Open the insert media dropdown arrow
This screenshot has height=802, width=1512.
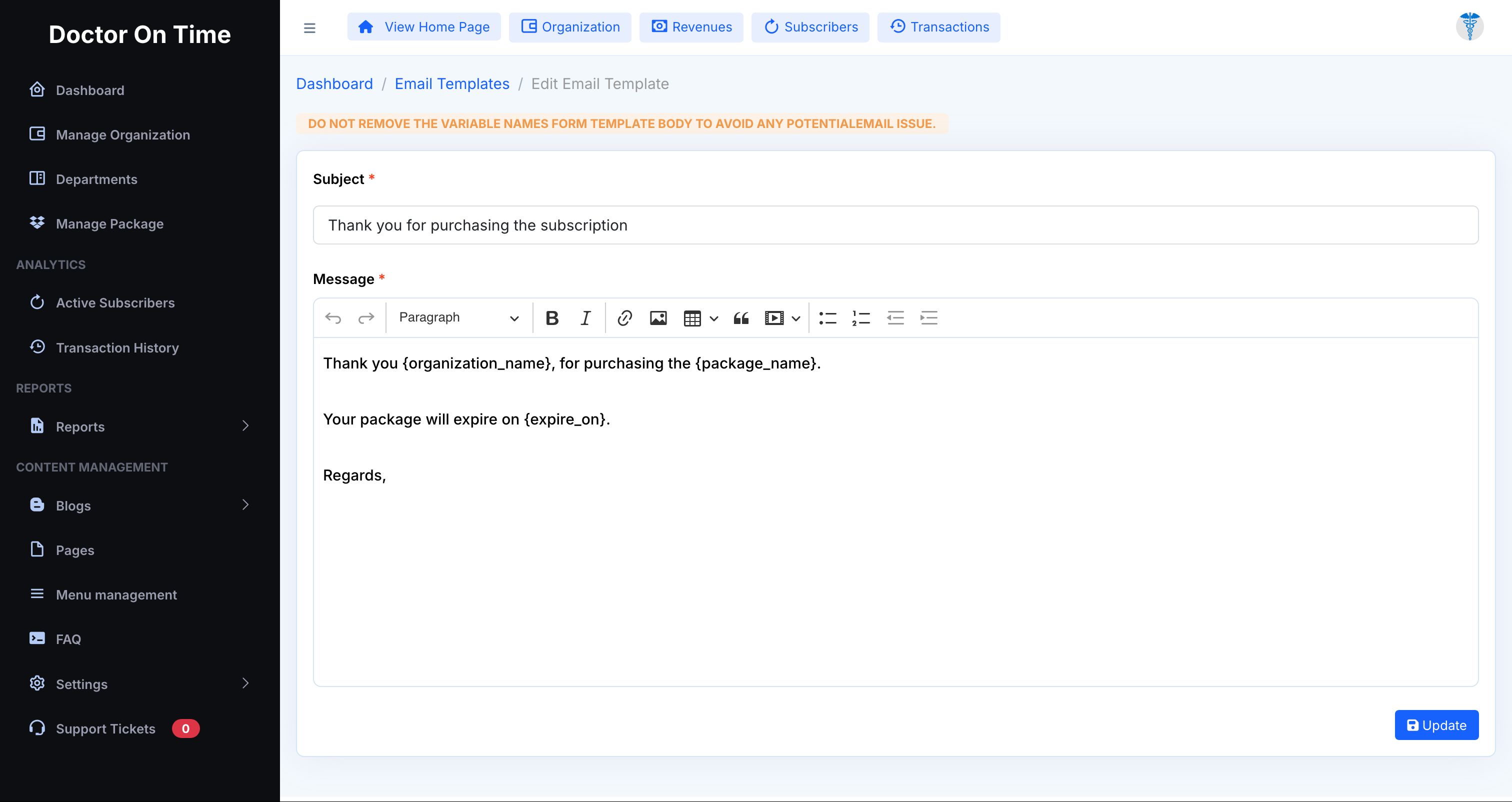(x=796, y=319)
